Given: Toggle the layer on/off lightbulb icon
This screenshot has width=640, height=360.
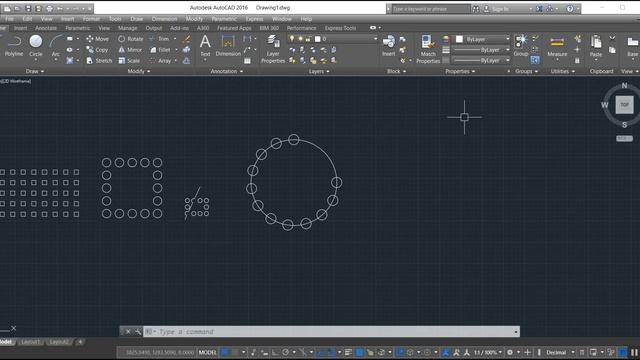Looking at the screenshot, I should click(291, 39).
